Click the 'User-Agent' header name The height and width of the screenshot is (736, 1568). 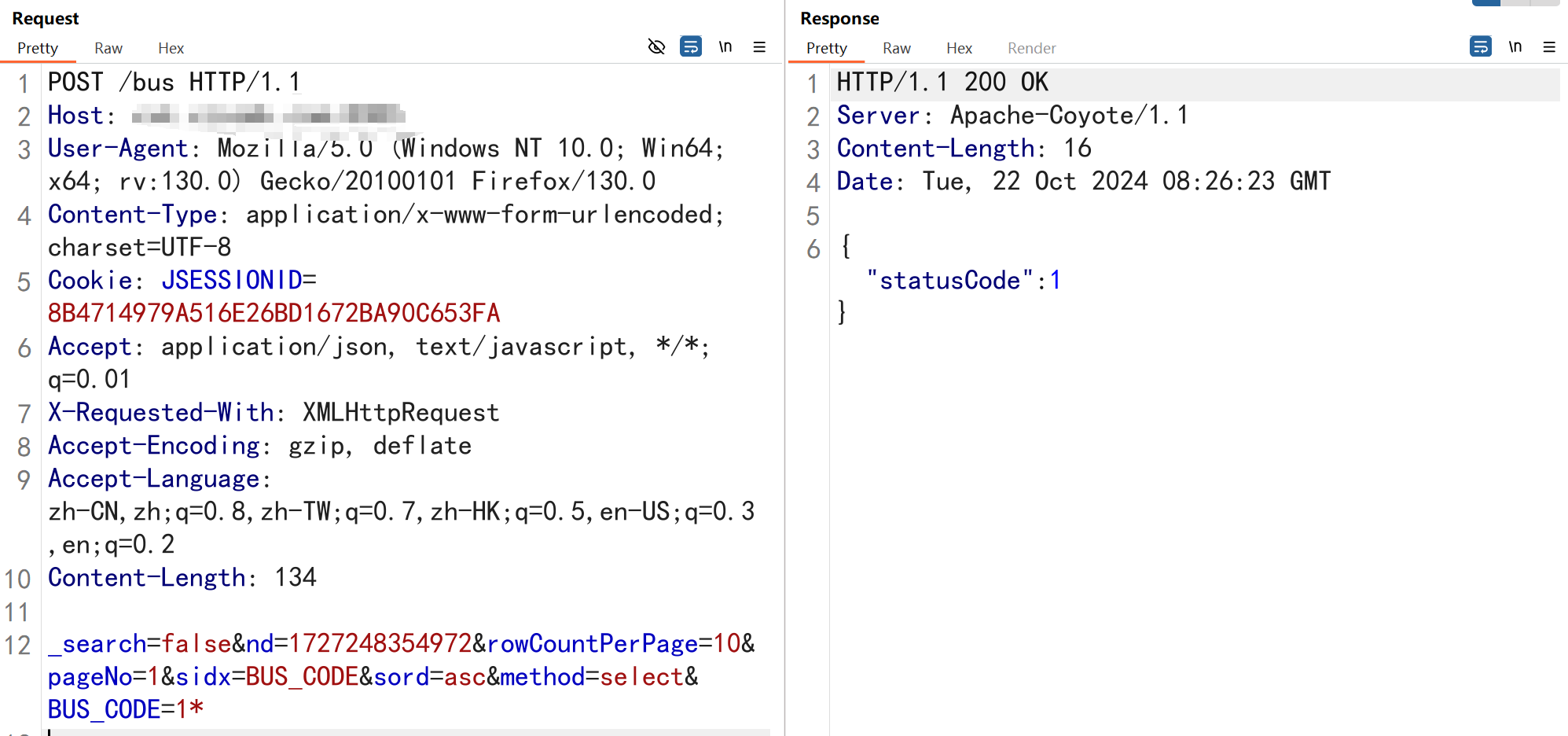tap(118, 149)
